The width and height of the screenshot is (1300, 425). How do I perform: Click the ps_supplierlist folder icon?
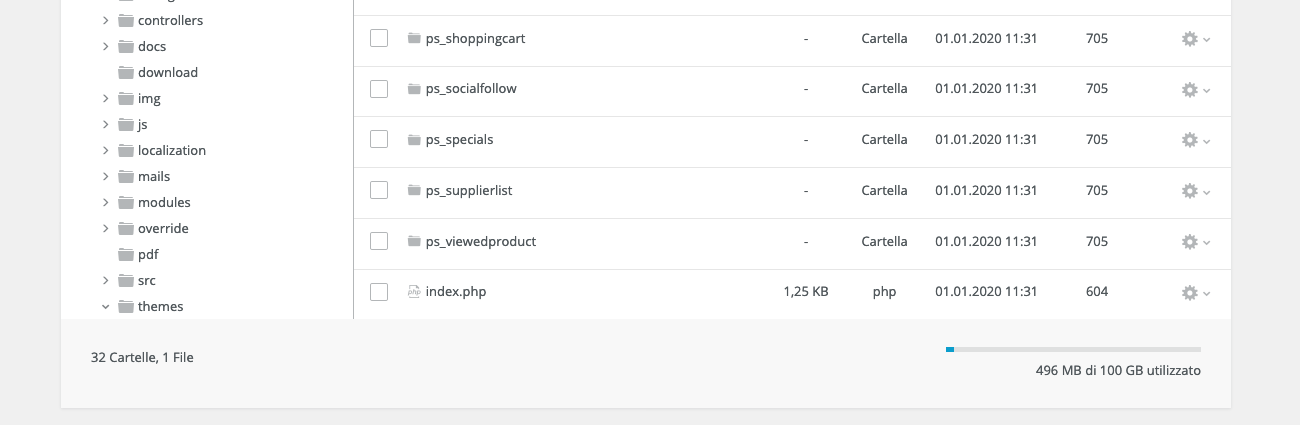tap(414, 190)
